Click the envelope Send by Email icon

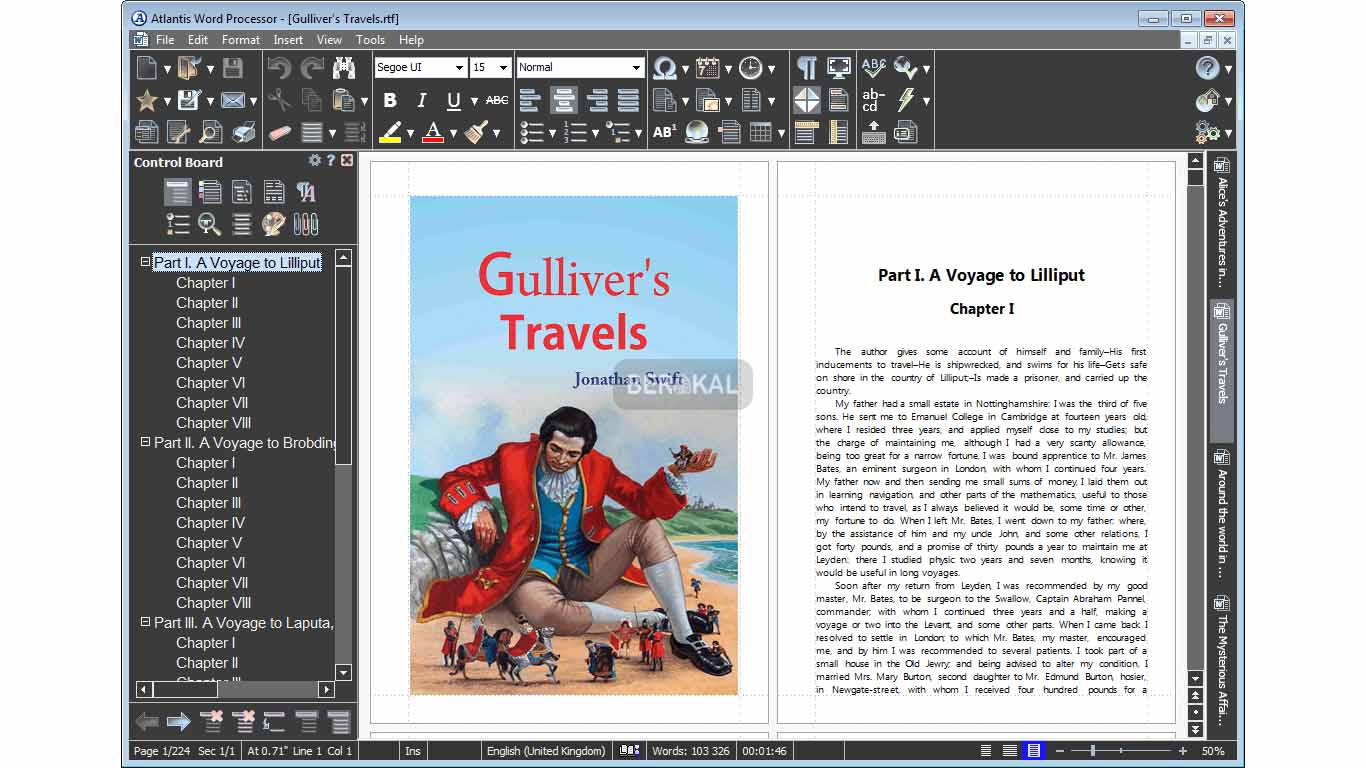click(233, 100)
